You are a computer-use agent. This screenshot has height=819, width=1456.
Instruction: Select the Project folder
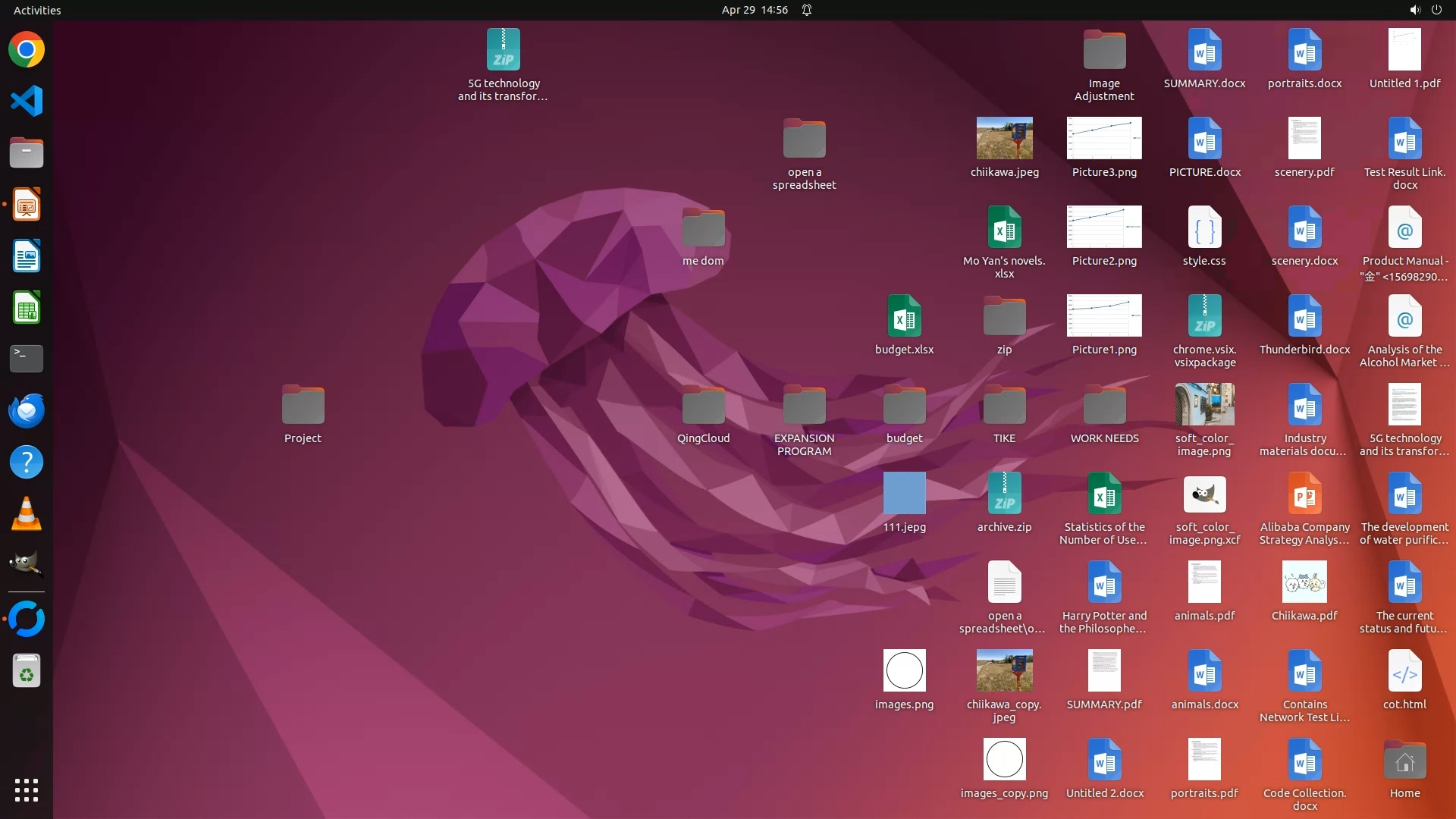pos(303,406)
